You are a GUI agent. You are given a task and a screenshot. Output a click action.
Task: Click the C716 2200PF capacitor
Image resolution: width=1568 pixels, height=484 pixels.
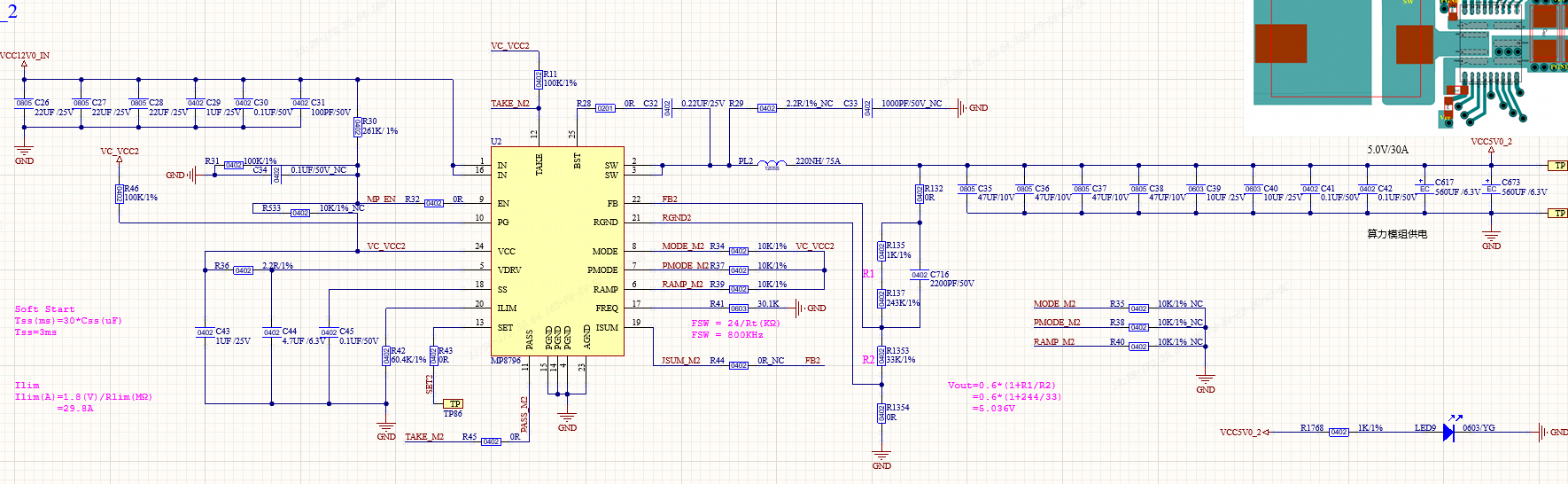pyautogui.click(x=920, y=275)
